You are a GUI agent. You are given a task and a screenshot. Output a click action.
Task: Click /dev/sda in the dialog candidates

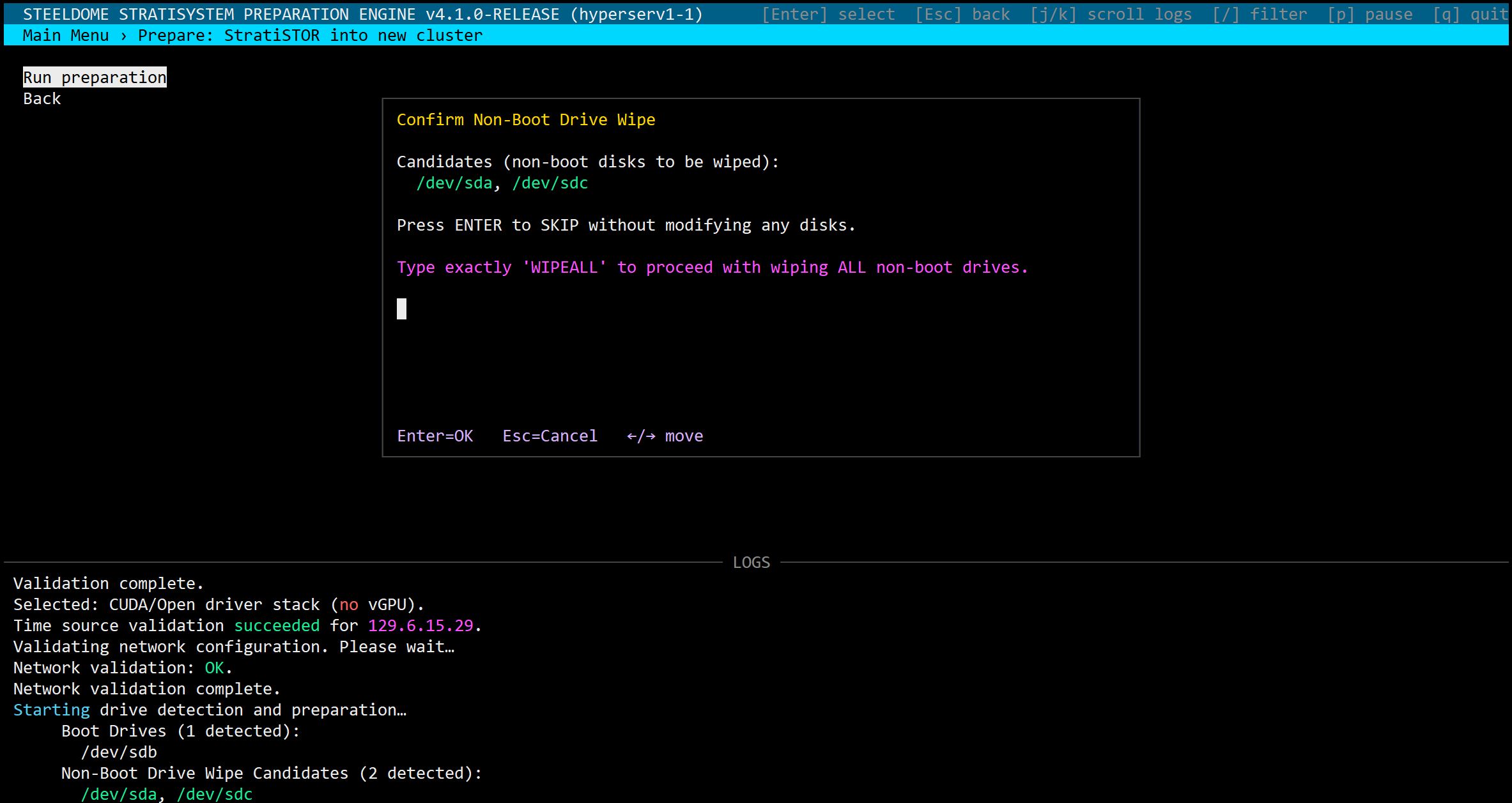point(454,183)
